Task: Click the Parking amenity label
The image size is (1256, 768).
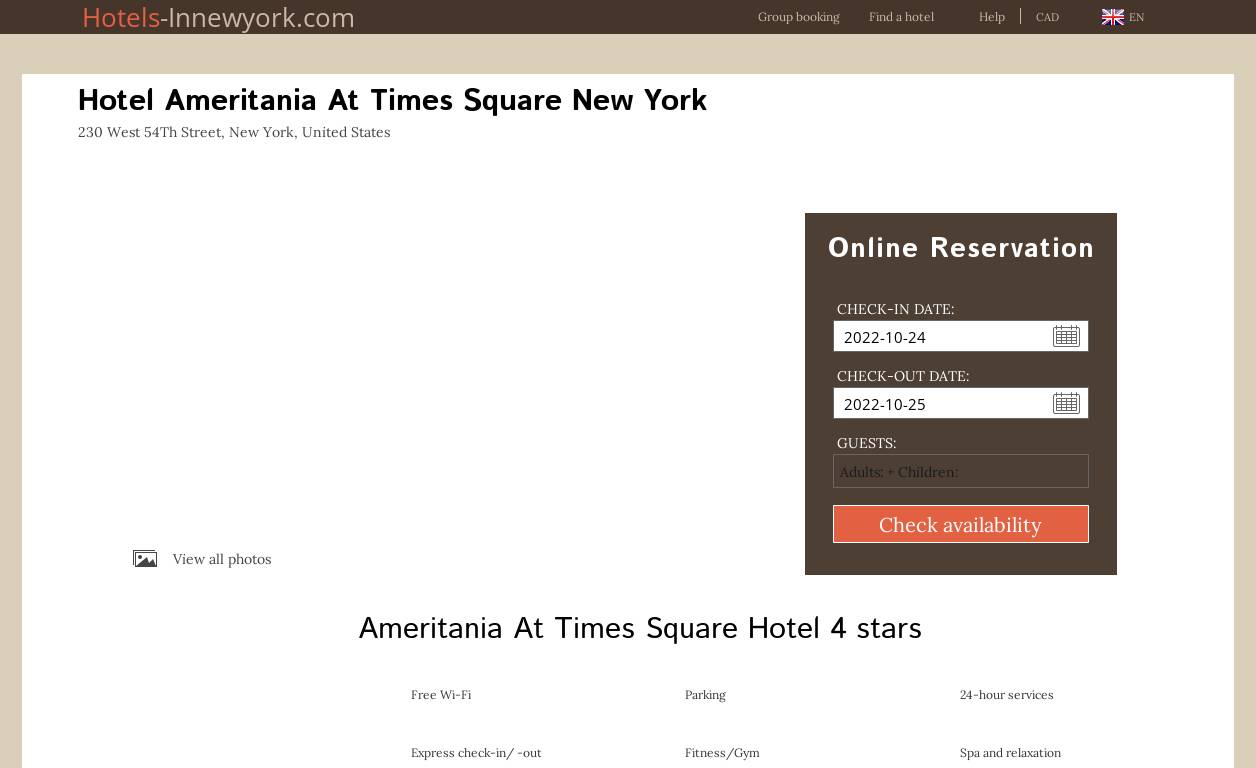Action: click(x=705, y=695)
